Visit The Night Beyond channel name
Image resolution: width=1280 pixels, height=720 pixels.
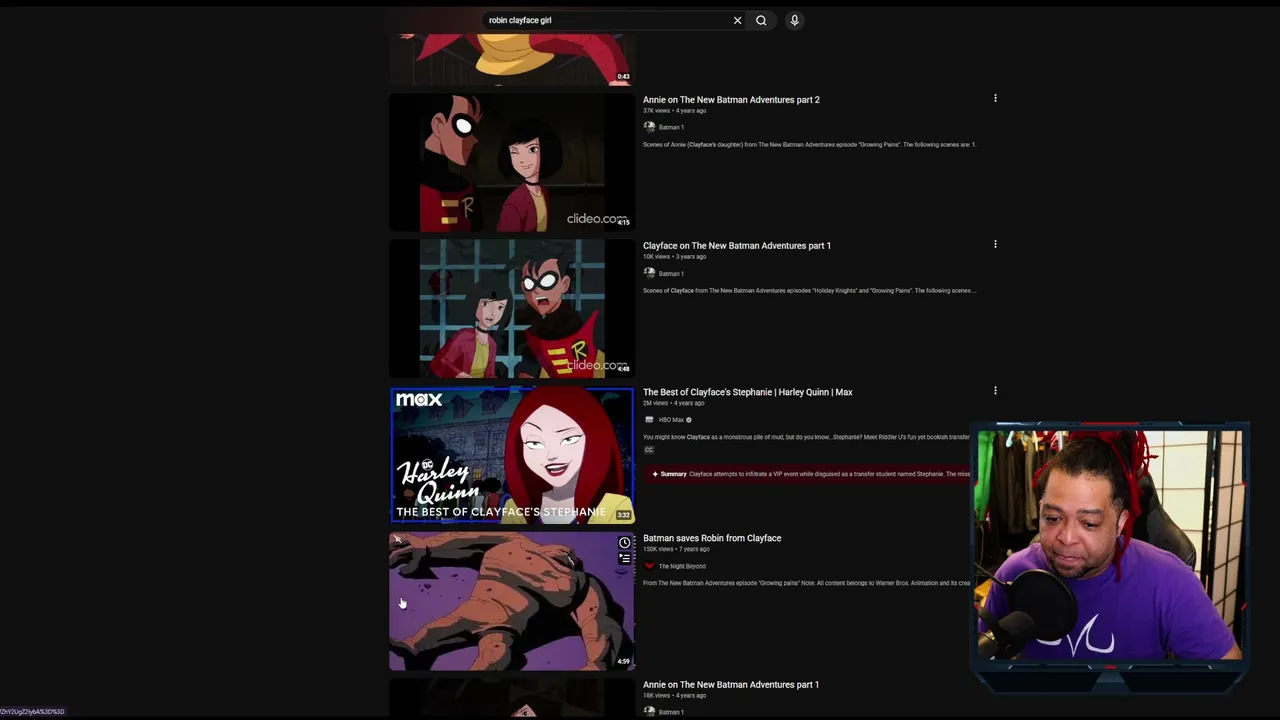(x=682, y=566)
